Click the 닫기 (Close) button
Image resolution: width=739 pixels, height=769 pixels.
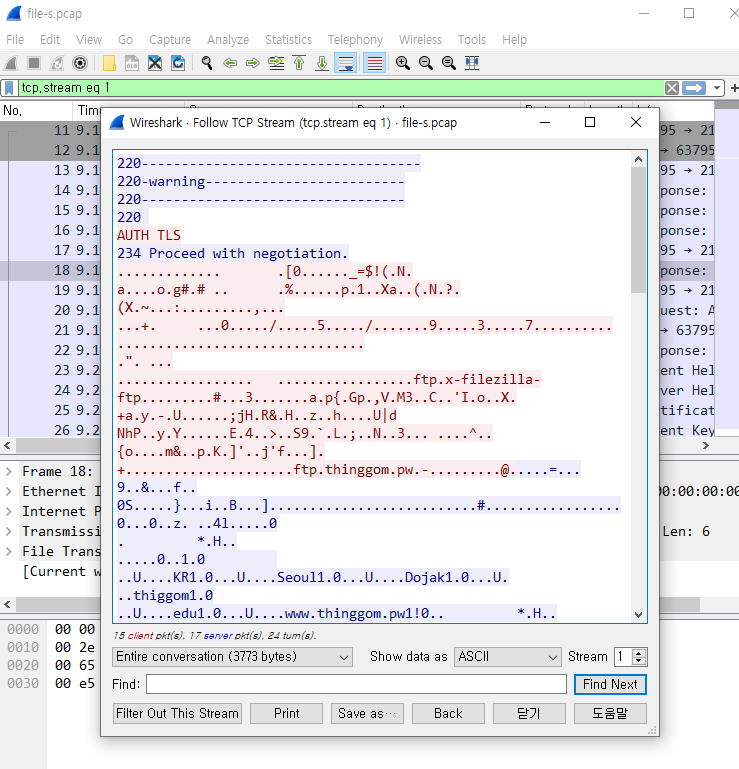pyautogui.click(x=529, y=713)
